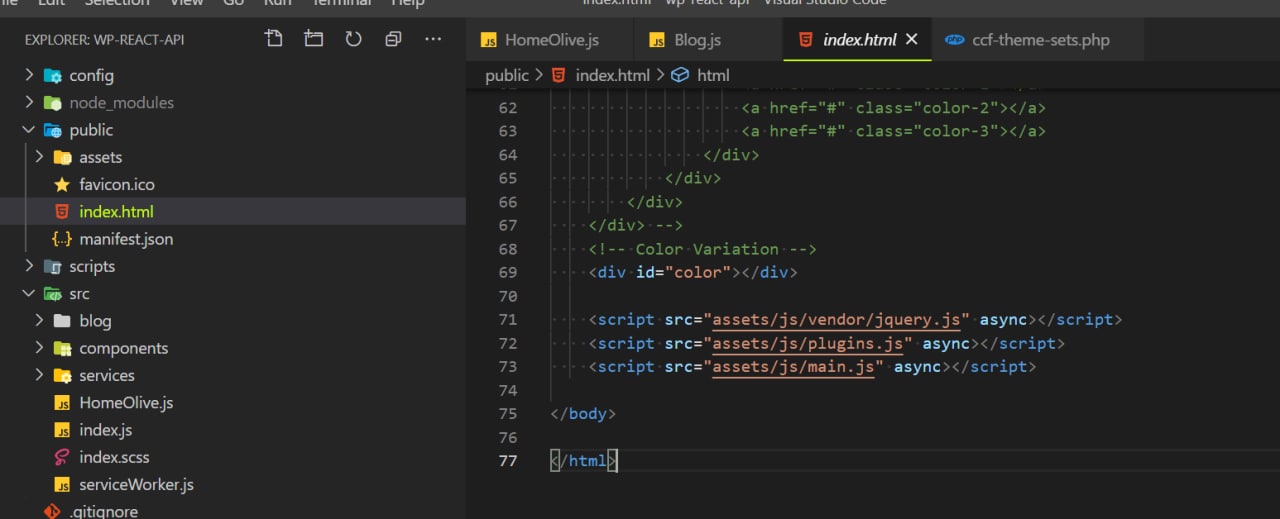Image resolution: width=1280 pixels, height=519 pixels.
Task: Open favicon.ico in the file tree
Action: click(117, 184)
